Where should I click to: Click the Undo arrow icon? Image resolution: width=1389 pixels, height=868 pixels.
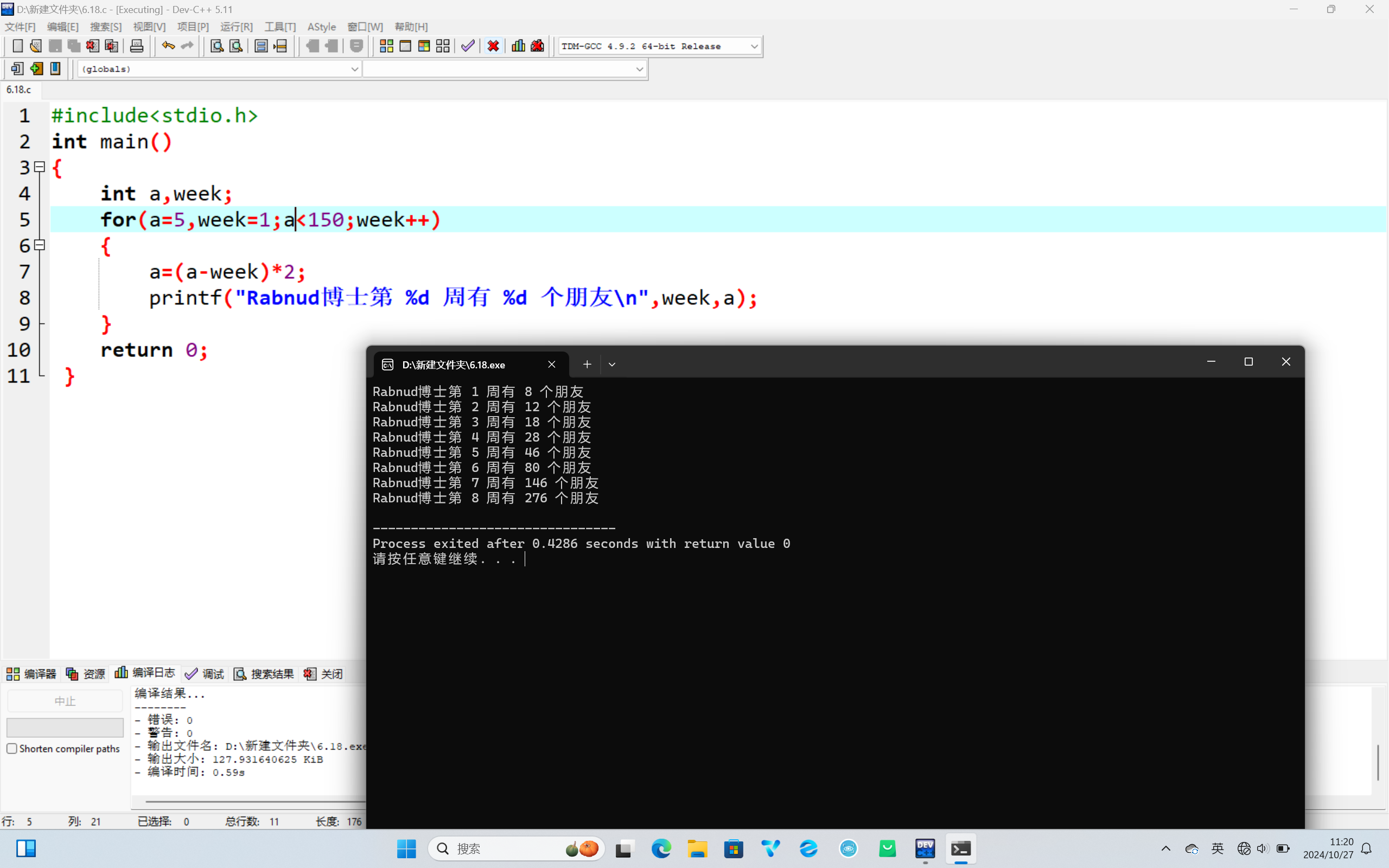click(168, 46)
